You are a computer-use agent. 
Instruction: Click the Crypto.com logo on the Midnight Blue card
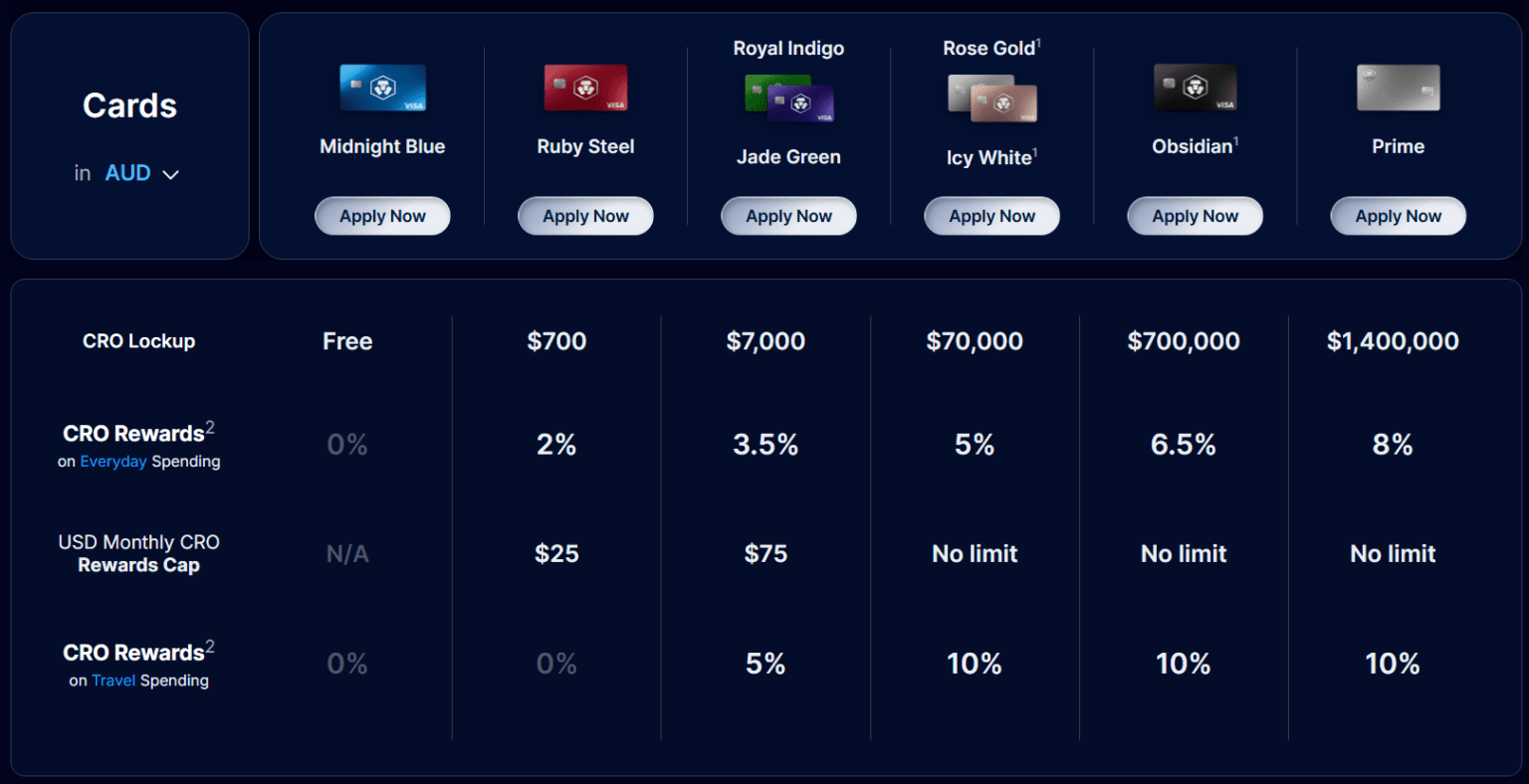point(383,89)
